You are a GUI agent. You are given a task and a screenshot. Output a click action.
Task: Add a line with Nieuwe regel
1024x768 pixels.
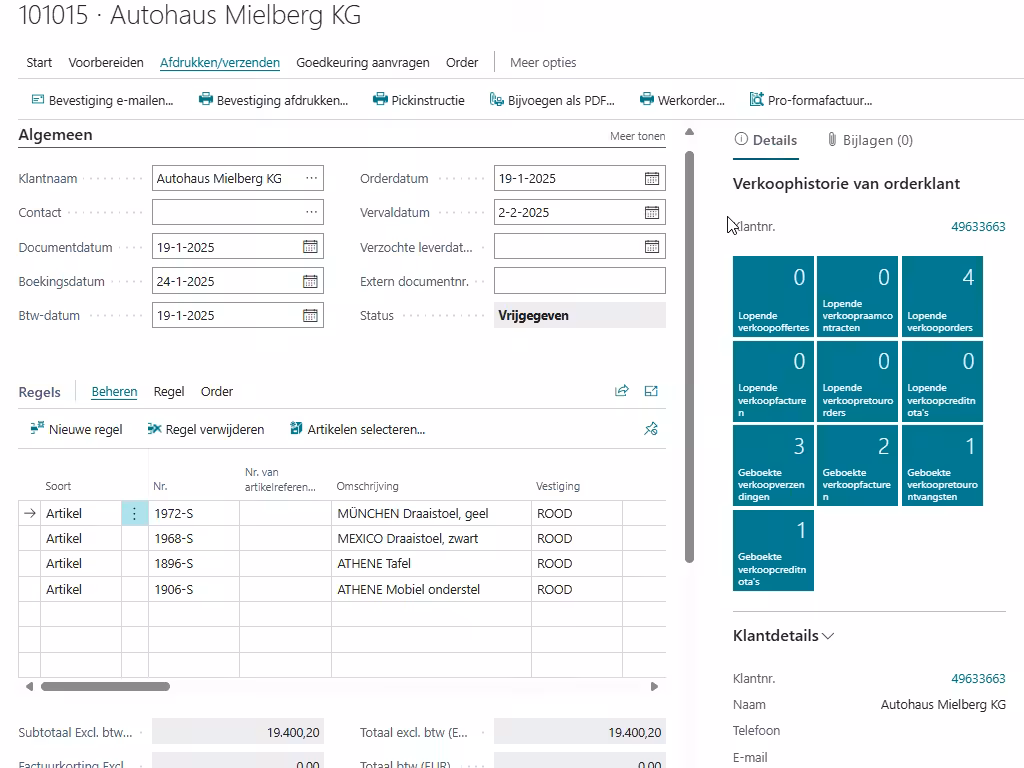click(76, 429)
